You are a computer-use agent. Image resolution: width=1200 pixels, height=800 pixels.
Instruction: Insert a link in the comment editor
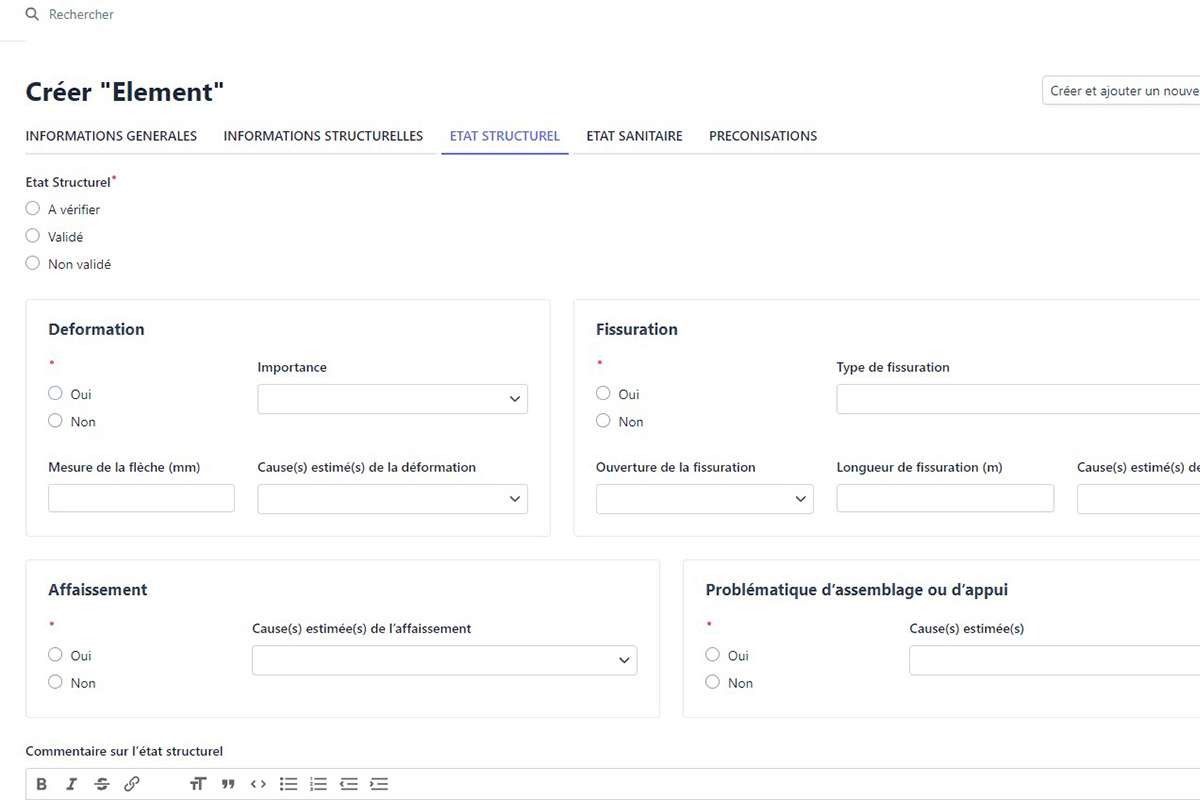[132, 784]
